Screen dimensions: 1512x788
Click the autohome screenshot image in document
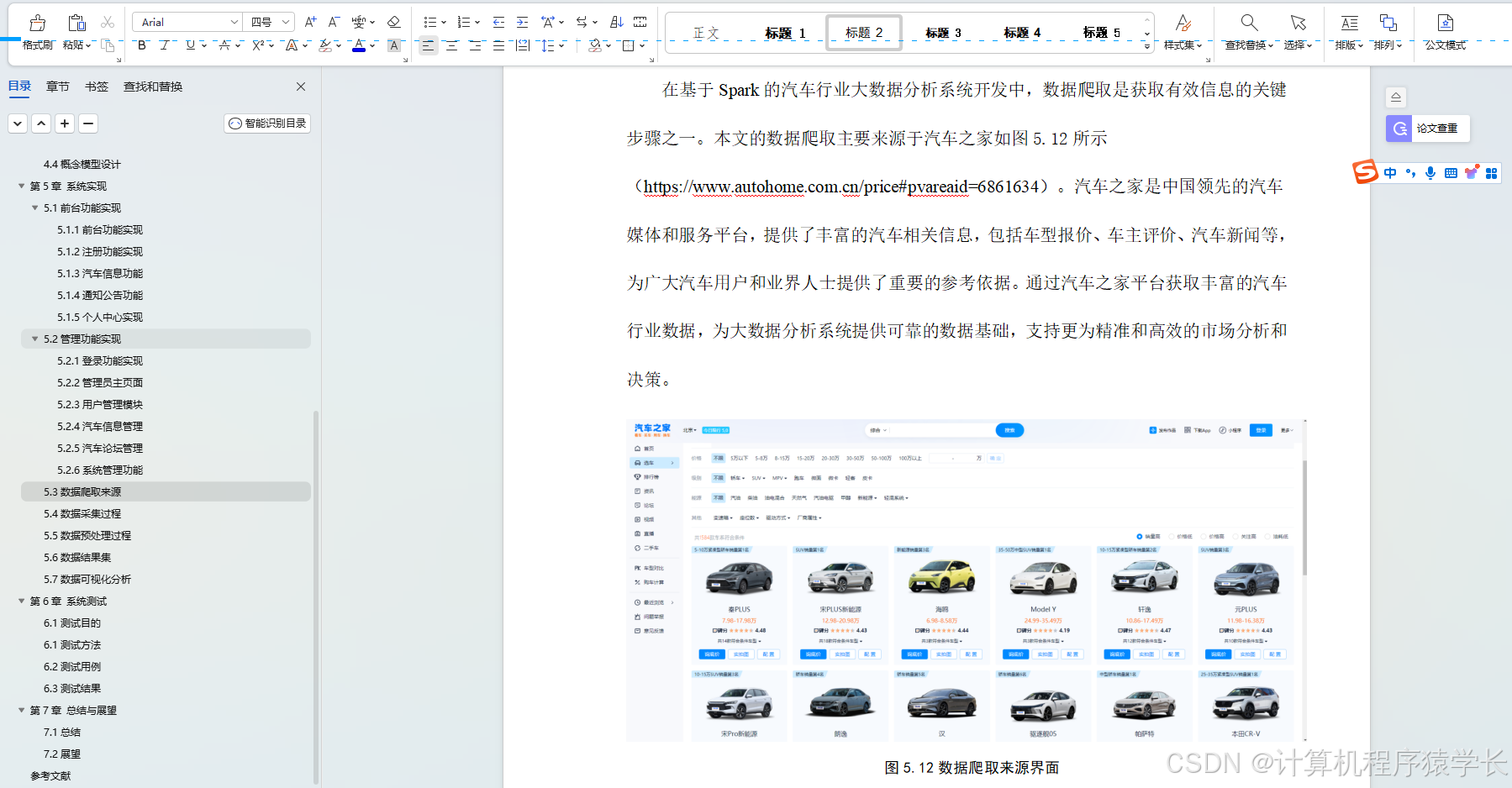point(966,580)
